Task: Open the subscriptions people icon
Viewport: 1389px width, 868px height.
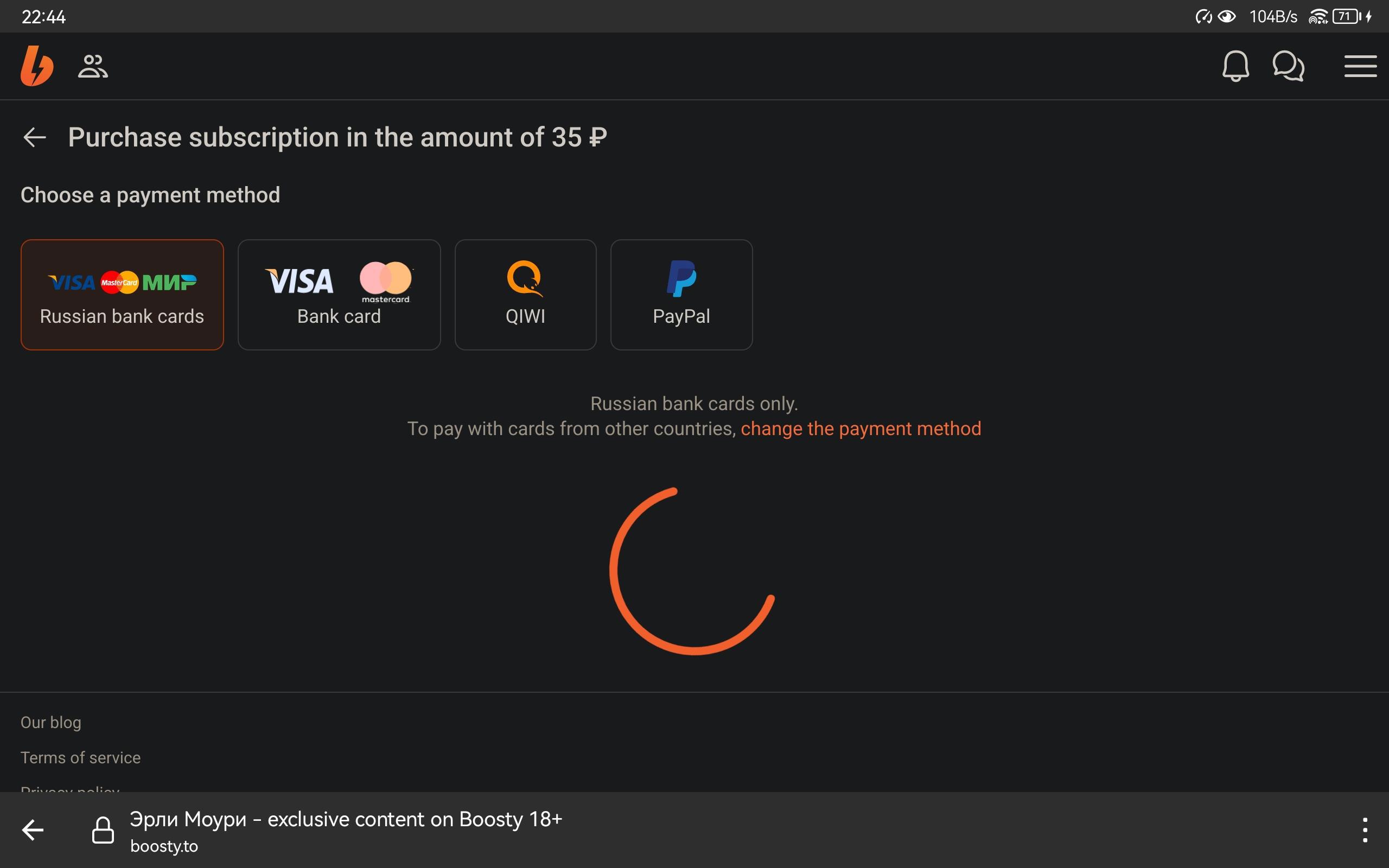Action: [92, 66]
